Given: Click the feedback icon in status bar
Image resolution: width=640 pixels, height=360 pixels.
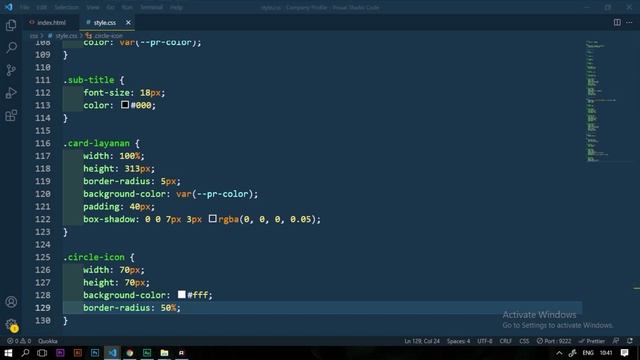Looking at the screenshot, I should [616, 341].
